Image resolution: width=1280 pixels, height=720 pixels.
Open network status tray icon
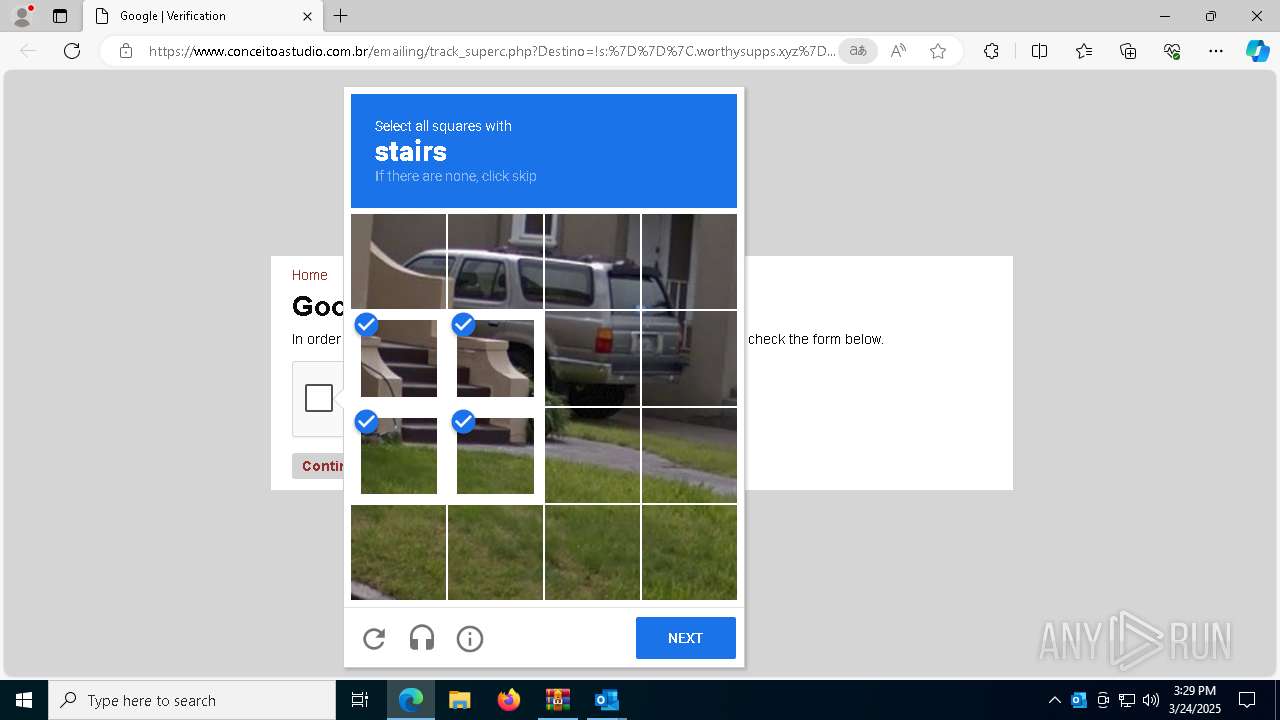(x=1127, y=700)
